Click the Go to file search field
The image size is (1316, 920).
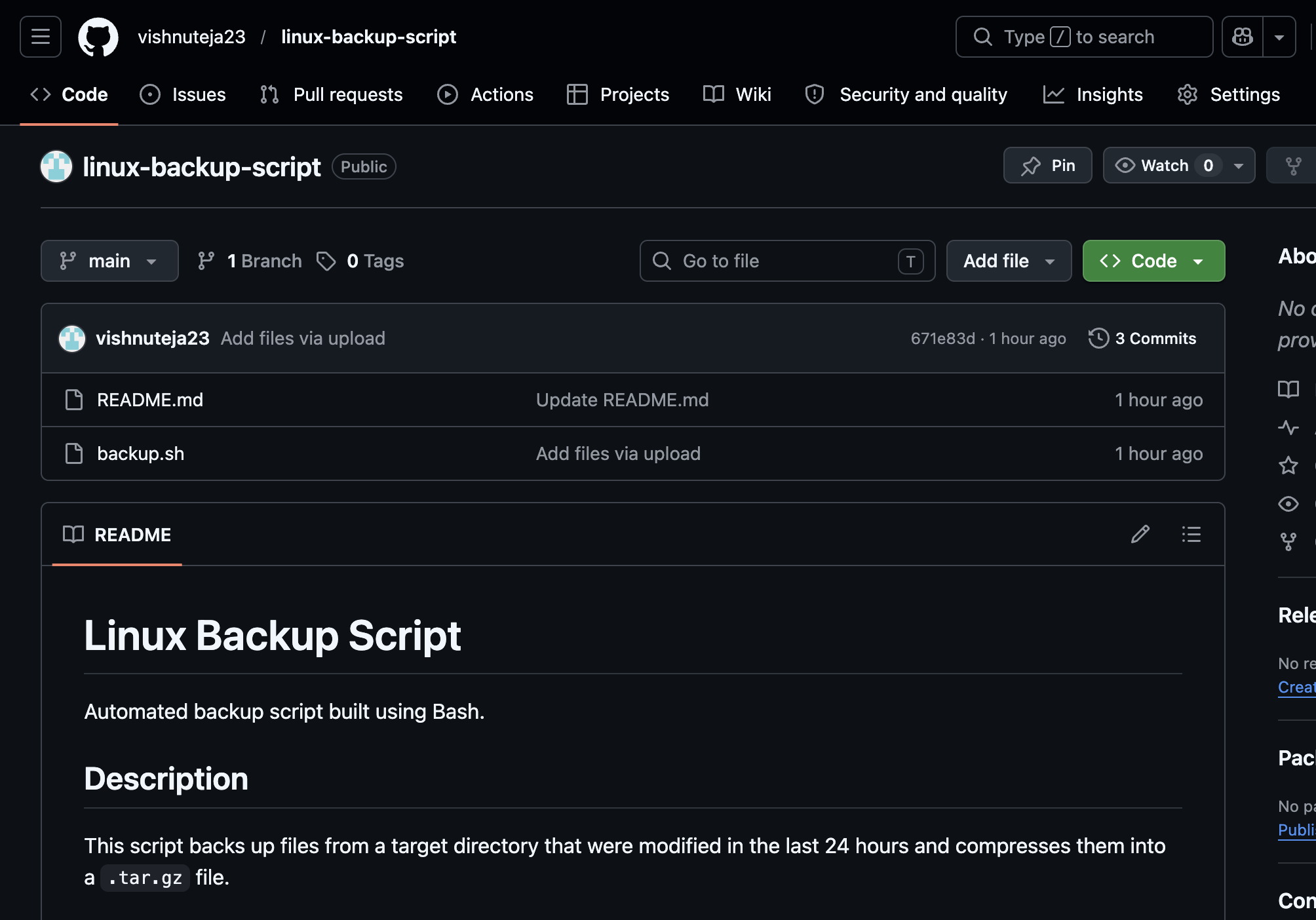coord(786,261)
